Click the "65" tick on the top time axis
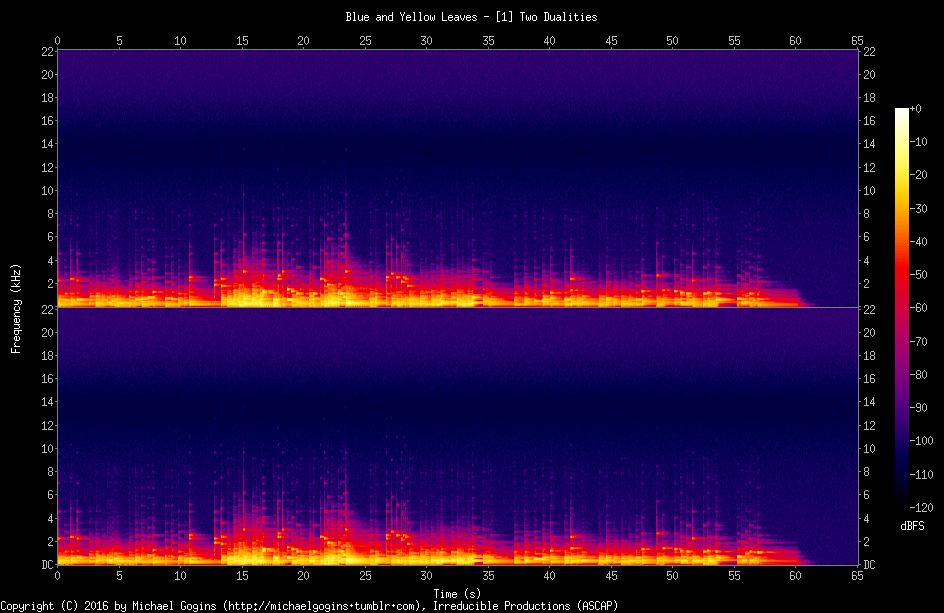This screenshot has height=613, width=944. point(857,41)
